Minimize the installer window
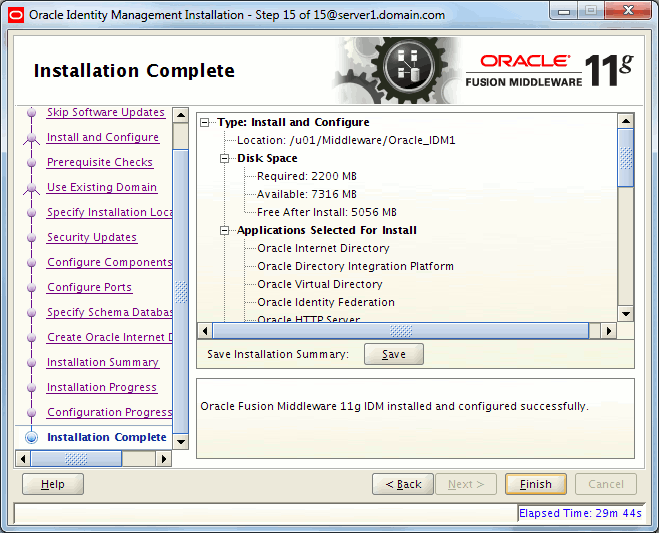The height and width of the screenshot is (533, 659). point(564,11)
